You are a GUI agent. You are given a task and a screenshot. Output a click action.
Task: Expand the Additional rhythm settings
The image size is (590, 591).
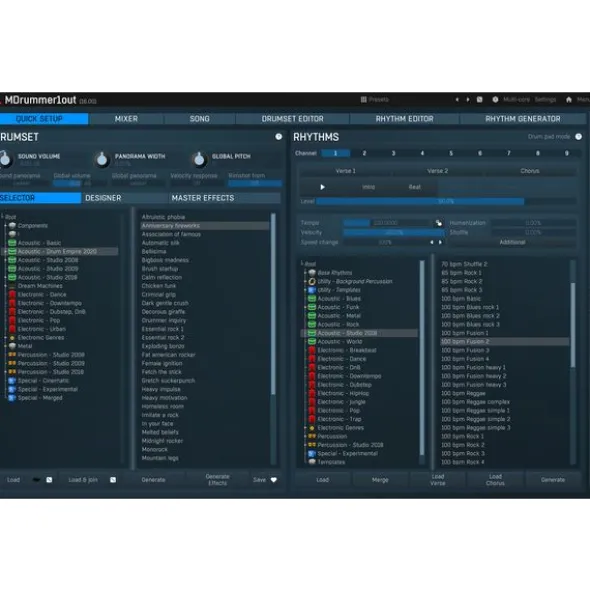point(512,242)
